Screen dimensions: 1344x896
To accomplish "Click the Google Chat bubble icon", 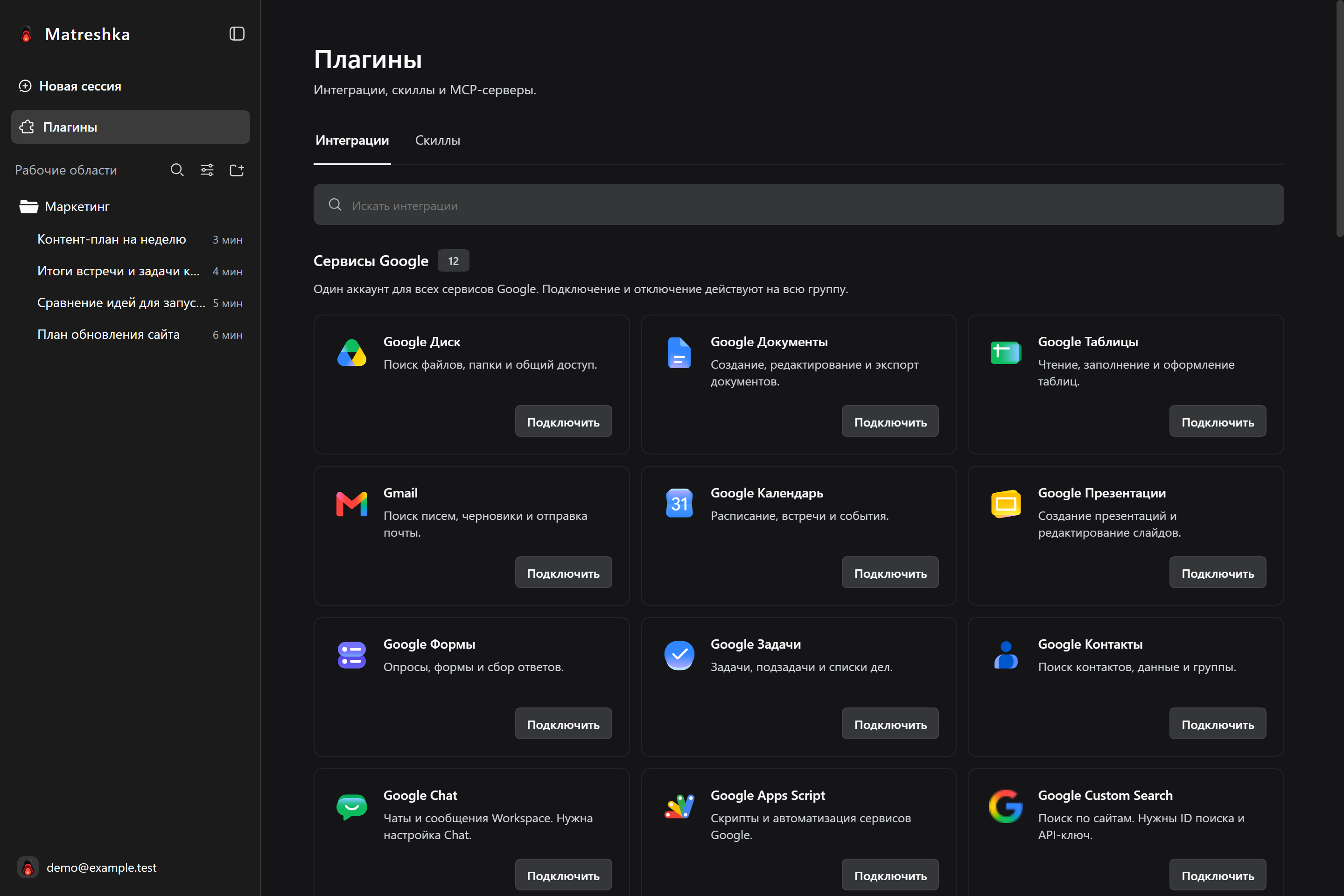I will point(352,806).
